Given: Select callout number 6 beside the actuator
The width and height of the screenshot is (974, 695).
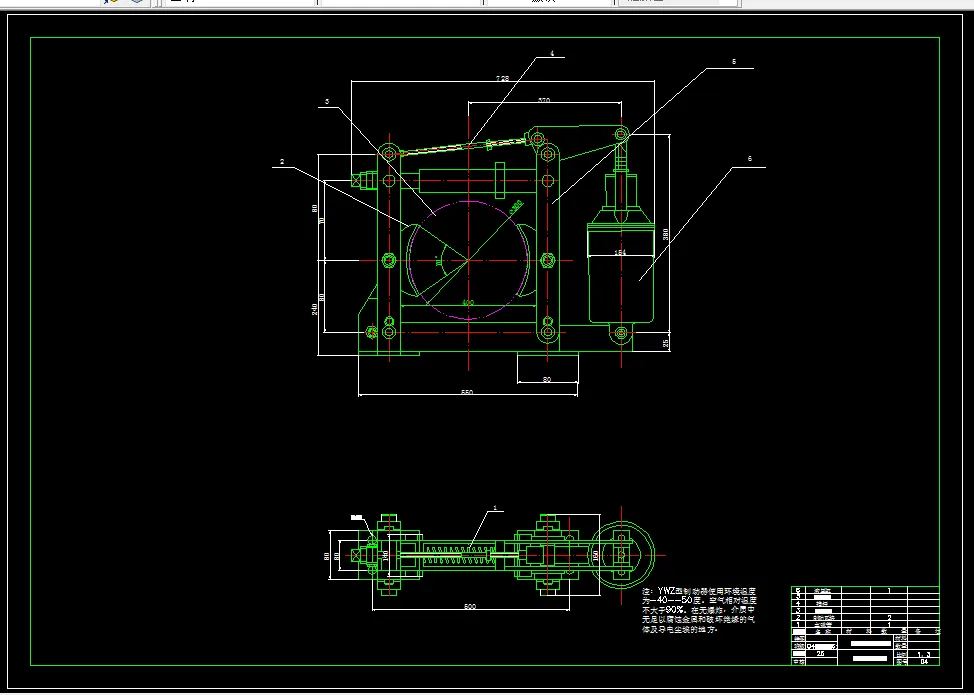Looking at the screenshot, I should (x=749, y=159).
